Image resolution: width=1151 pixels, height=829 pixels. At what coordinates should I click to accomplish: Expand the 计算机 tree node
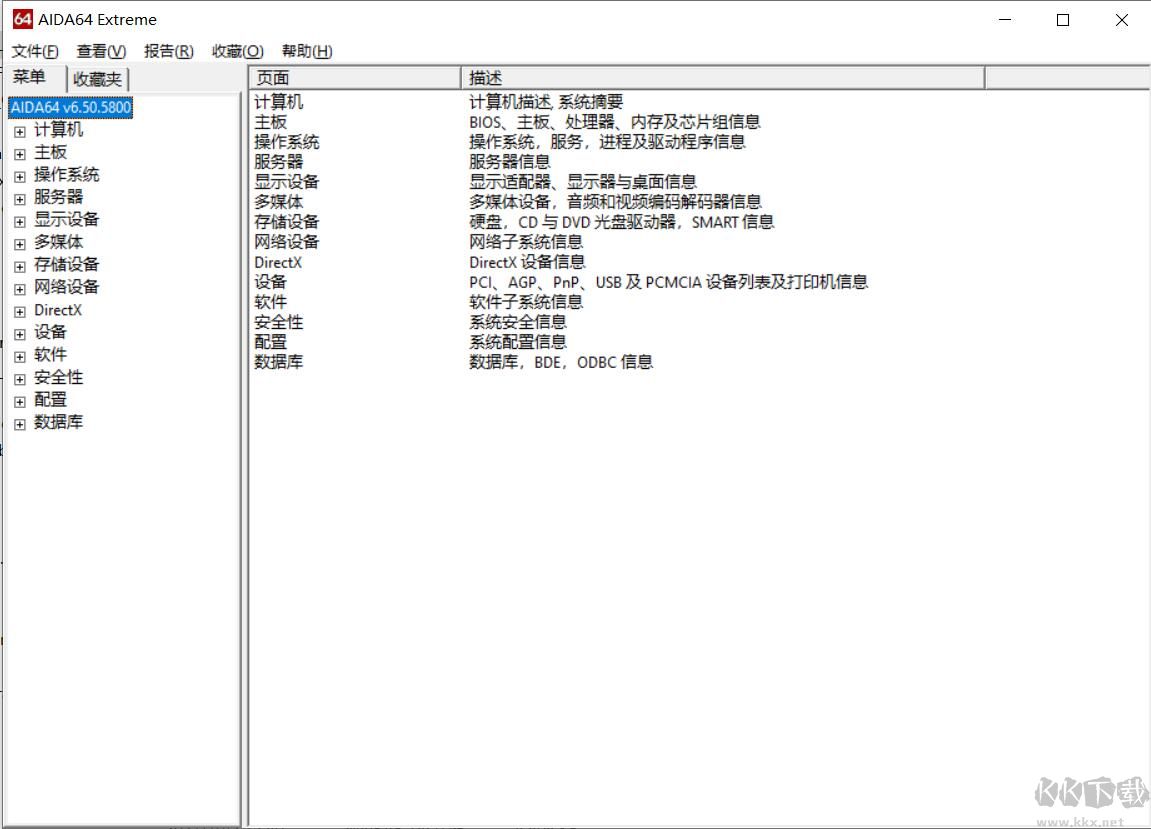coord(20,132)
